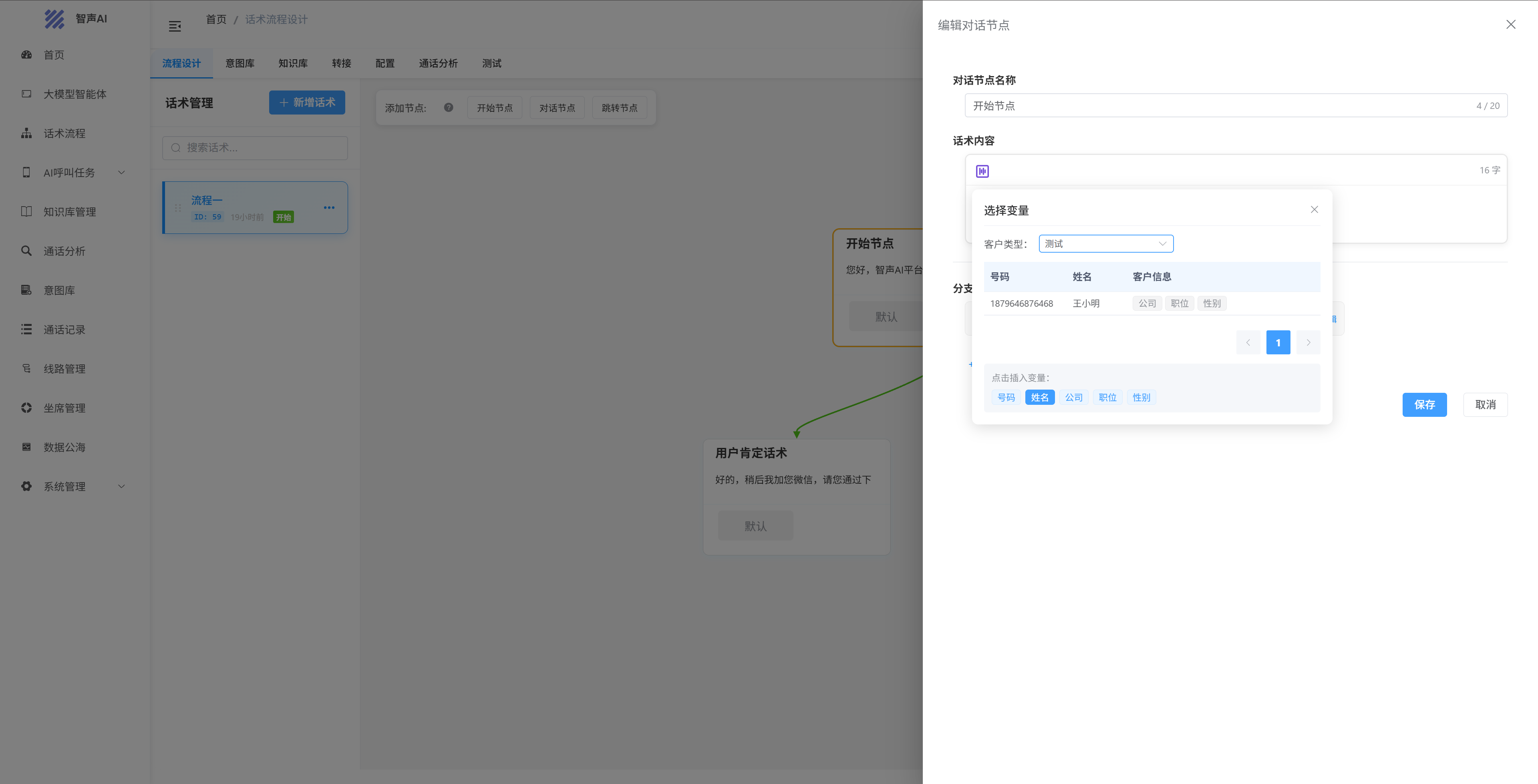Viewport: 1538px width, 784px height.
Task: Click the 对话节点名称 input field
Action: (1218, 106)
